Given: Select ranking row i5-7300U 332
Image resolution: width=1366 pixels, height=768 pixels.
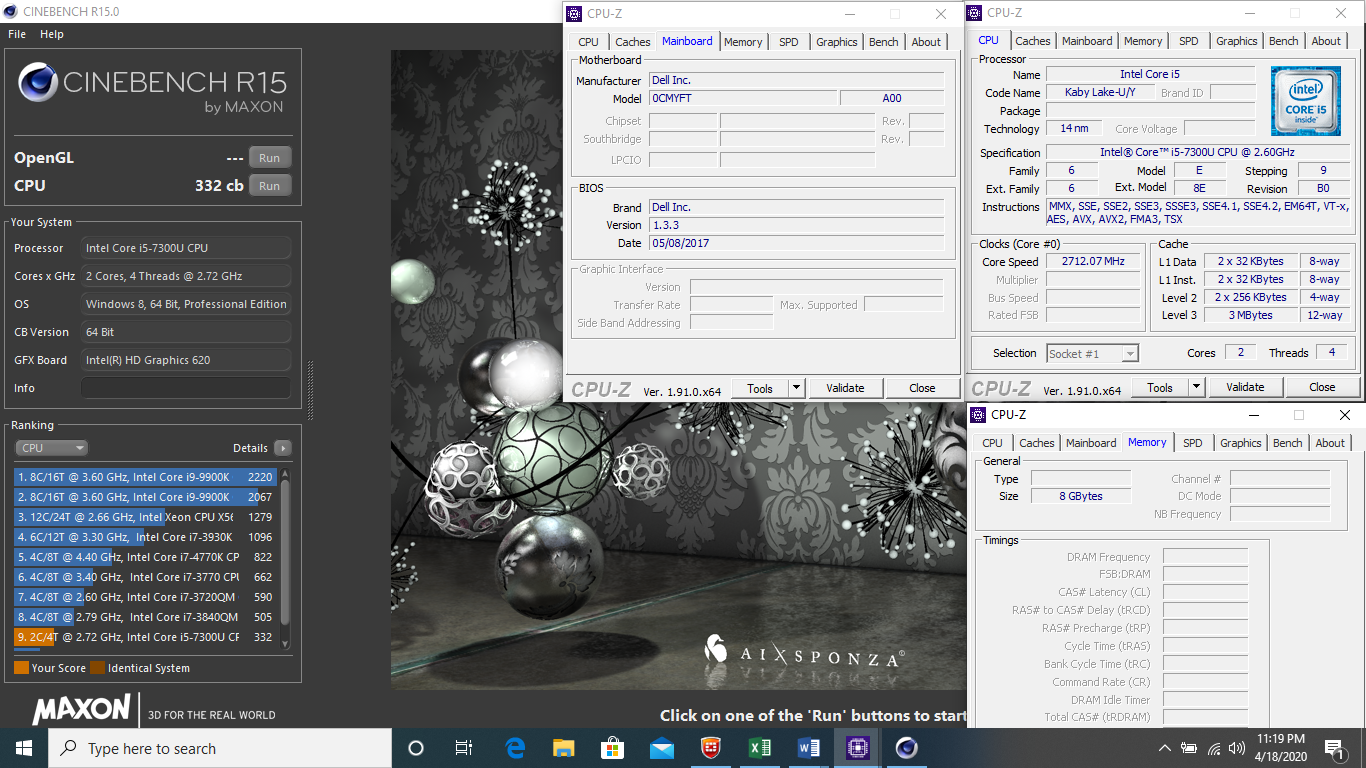Looking at the screenshot, I should click(x=145, y=637).
